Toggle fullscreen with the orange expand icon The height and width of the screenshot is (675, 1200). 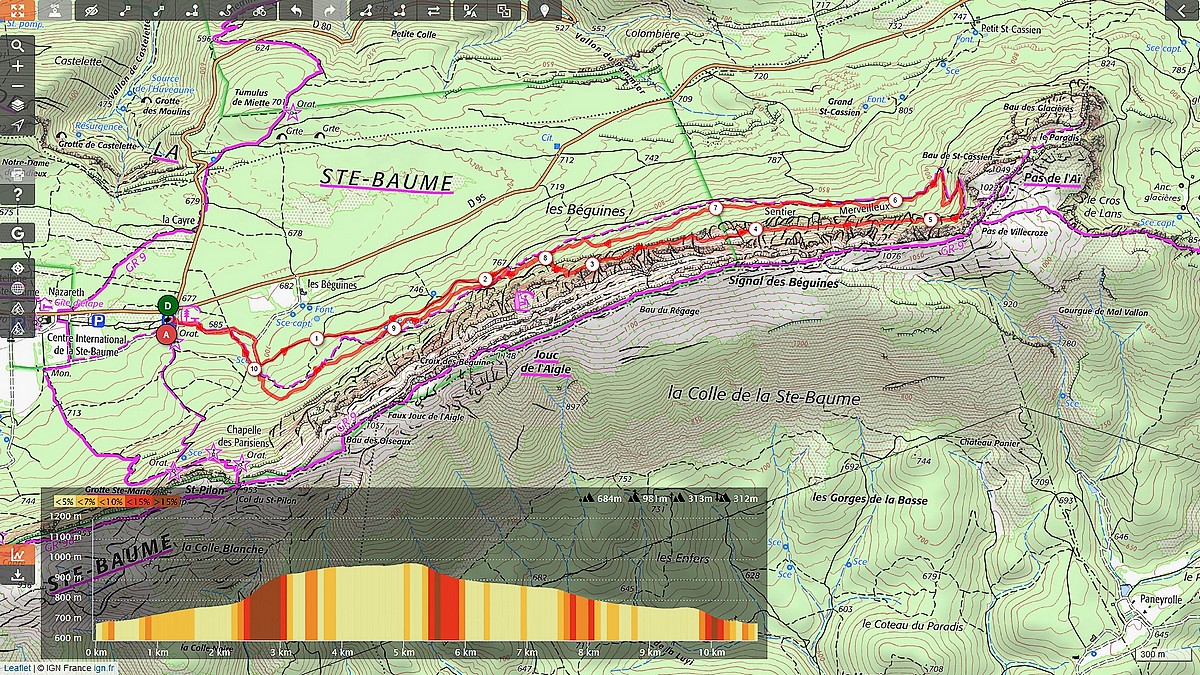click(x=17, y=10)
